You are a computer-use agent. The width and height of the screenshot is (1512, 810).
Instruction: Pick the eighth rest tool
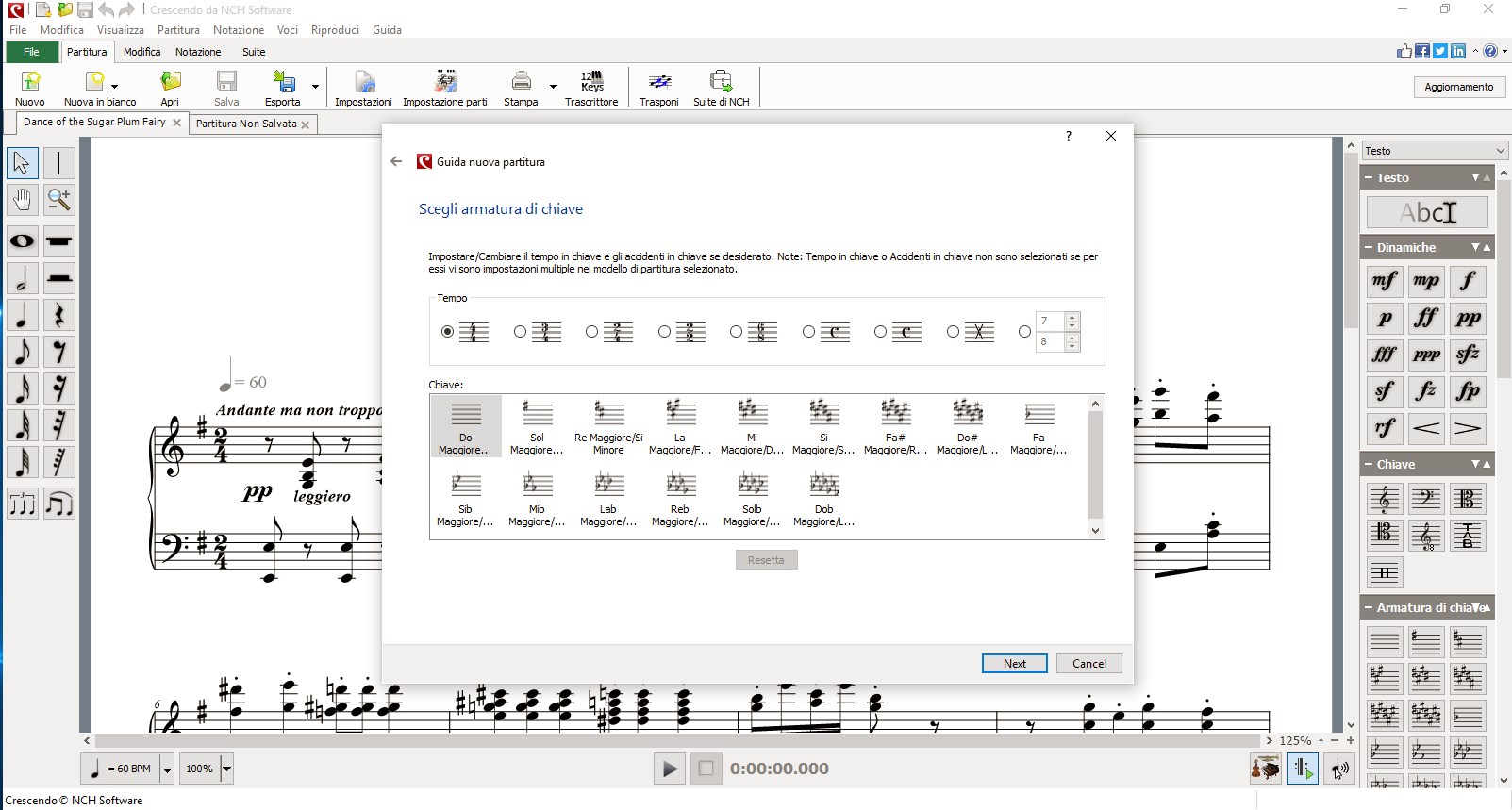tap(58, 352)
